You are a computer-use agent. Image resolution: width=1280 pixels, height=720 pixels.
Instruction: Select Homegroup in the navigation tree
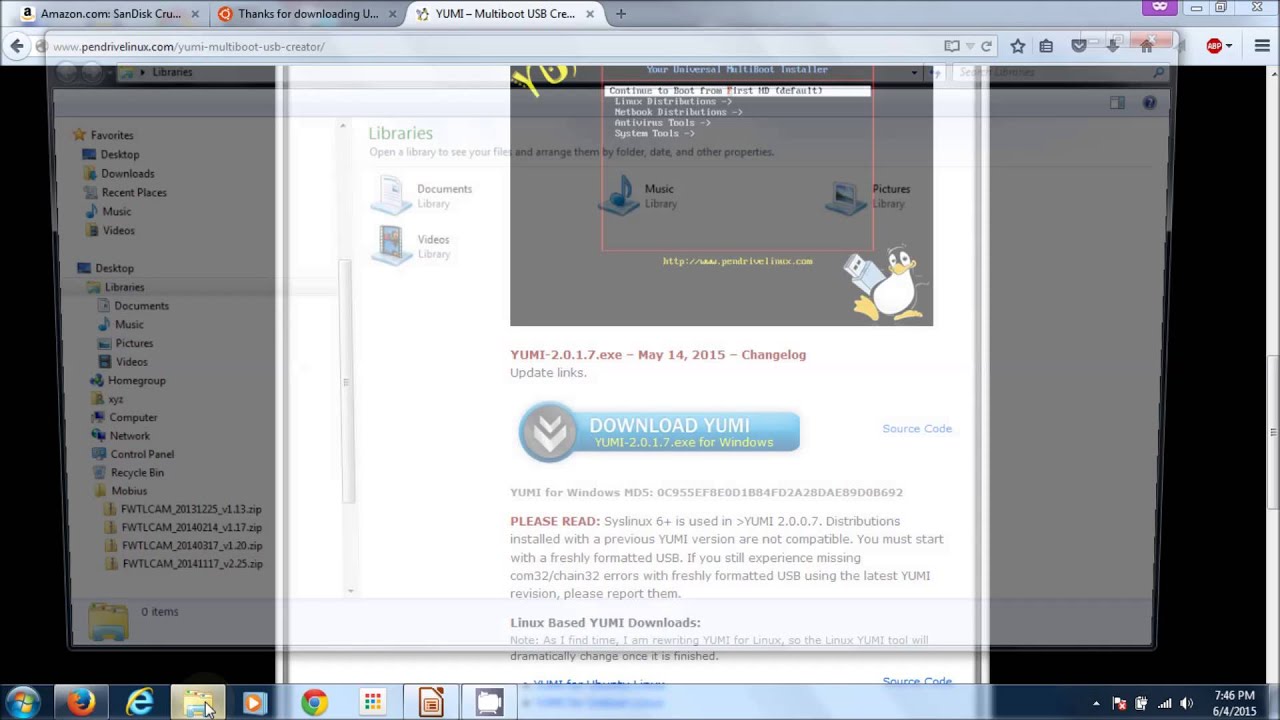tap(136, 380)
